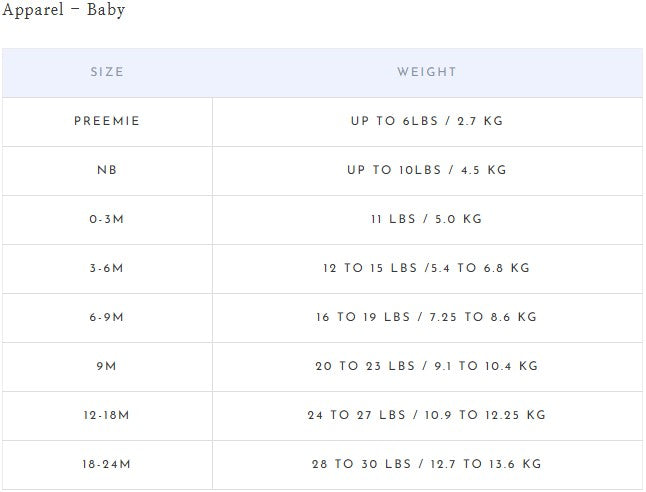646x492 pixels.
Task: Click the 24 to 27 LBS weight cell
Action: [426, 415]
